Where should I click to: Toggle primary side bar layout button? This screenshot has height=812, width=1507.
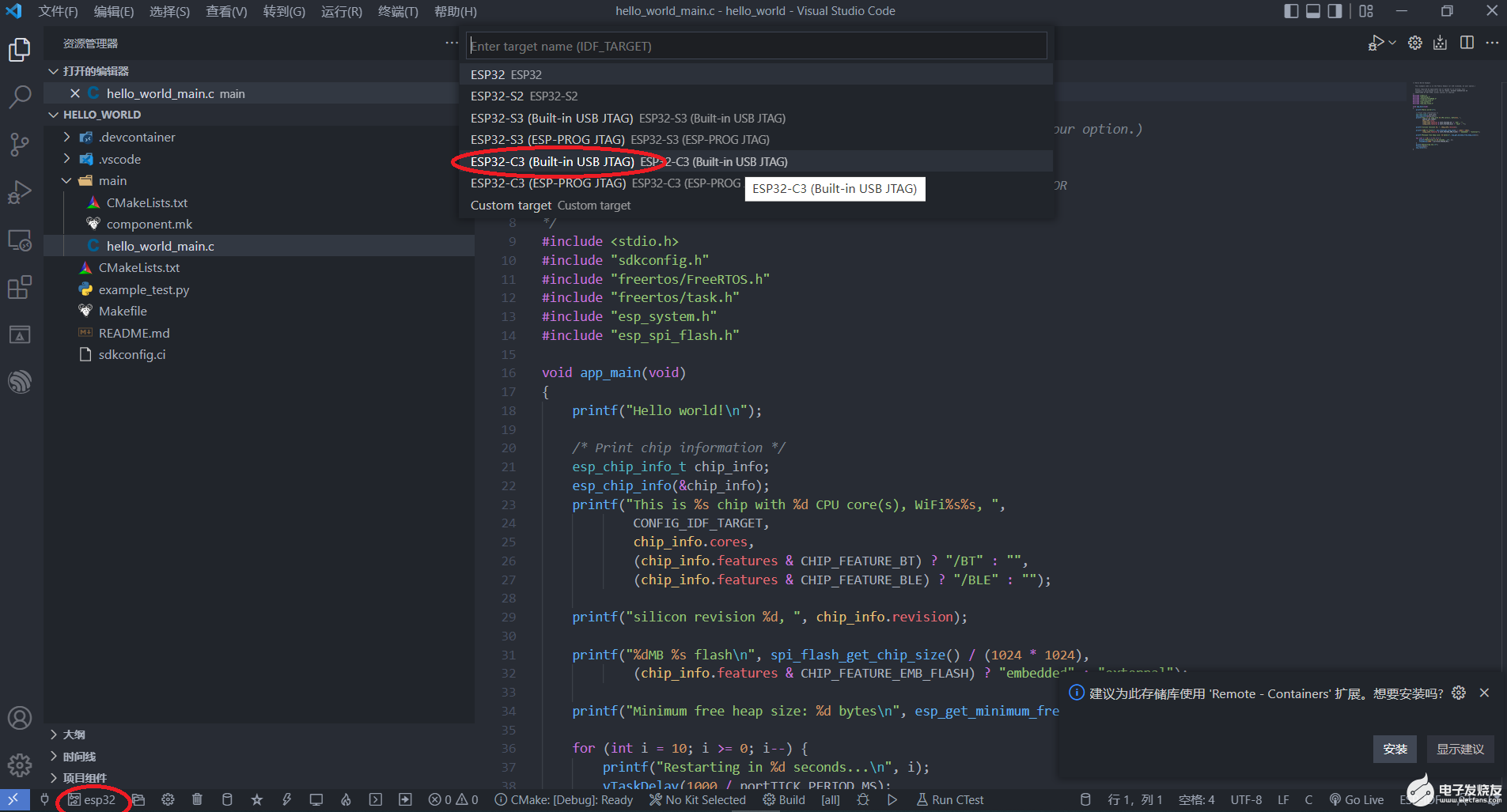[x=1291, y=11]
